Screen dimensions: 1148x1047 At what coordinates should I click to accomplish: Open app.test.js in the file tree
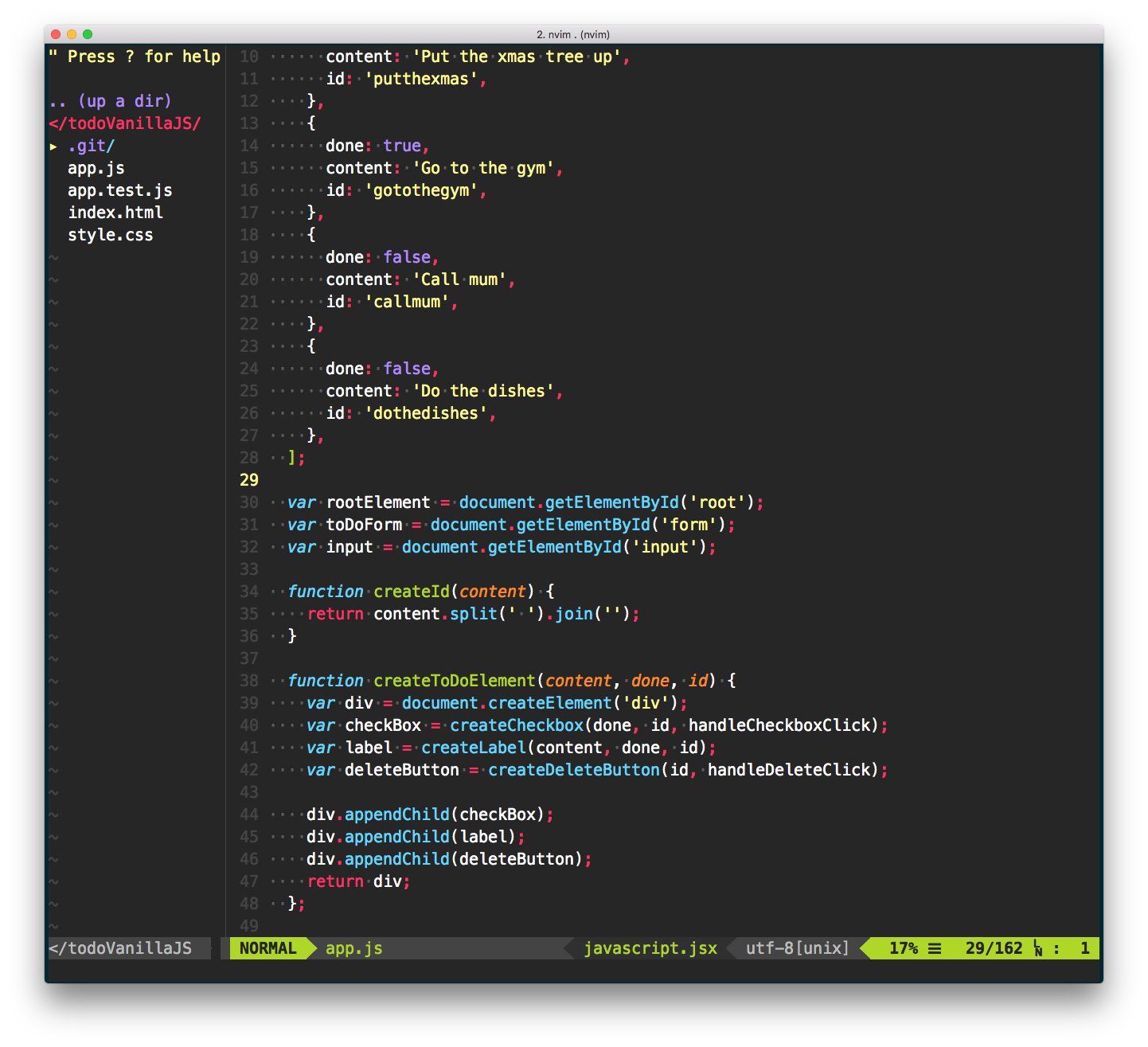(x=119, y=190)
